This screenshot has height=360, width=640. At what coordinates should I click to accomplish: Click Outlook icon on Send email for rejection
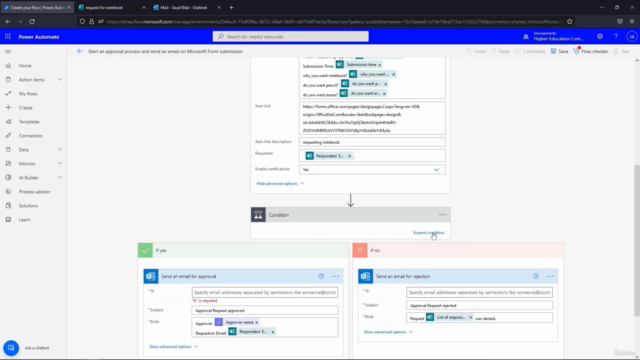[366, 276]
